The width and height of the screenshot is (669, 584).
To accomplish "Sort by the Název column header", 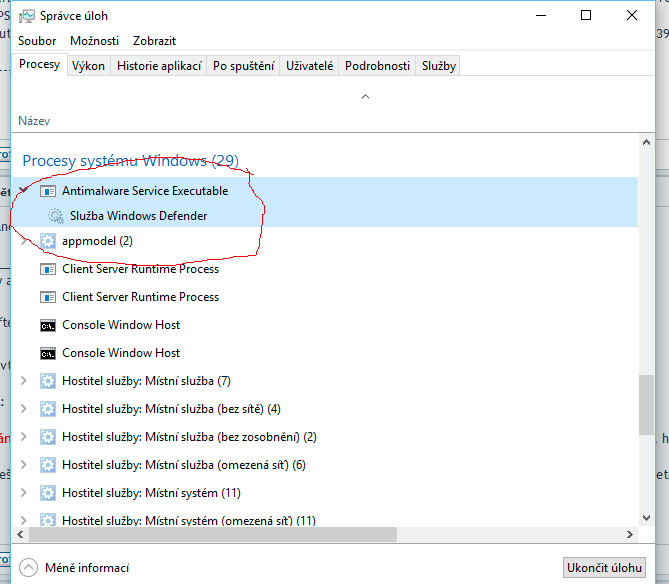I will [x=34, y=121].
